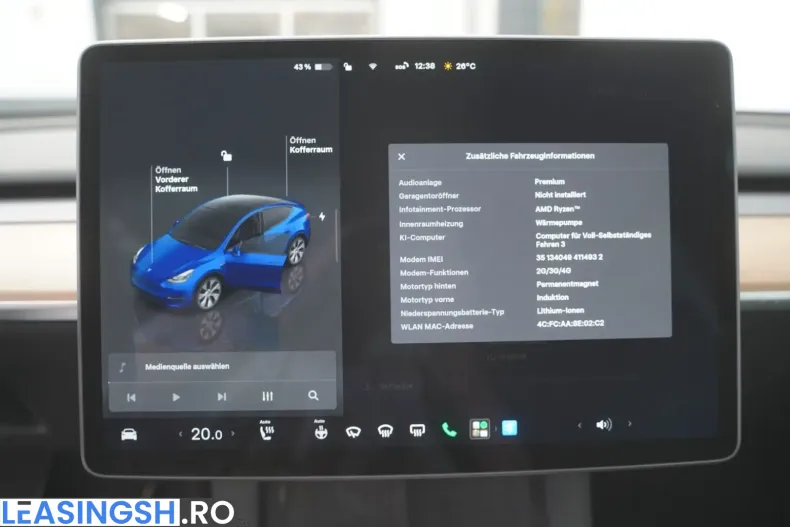Viewport: 790px width, 527px height.
Task: Tap the speaker volume icon
Action: click(604, 425)
